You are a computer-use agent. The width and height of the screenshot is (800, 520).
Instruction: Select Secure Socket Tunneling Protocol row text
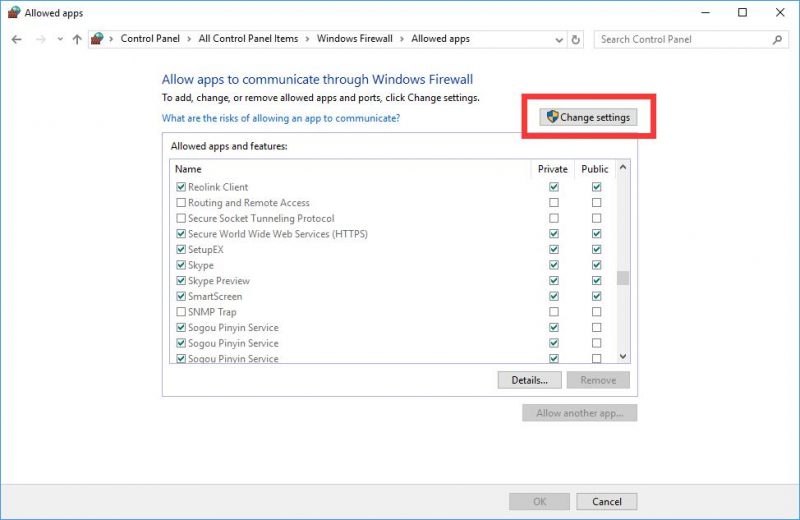pyautogui.click(x=261, y=218)
